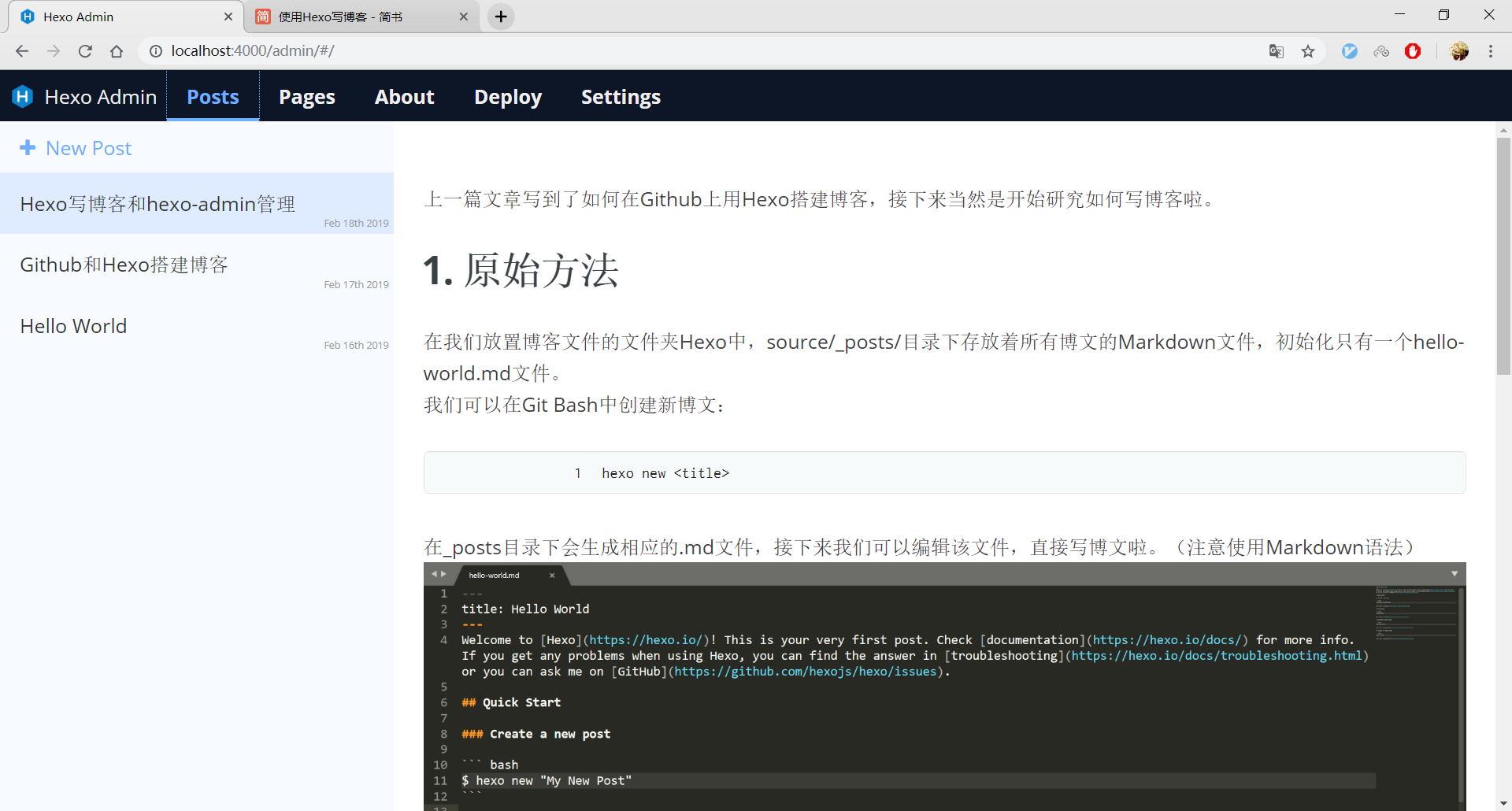Click the paragraph starting 在_posts目录下会生成
The image size is (1512, 811).
click(922, 547)
